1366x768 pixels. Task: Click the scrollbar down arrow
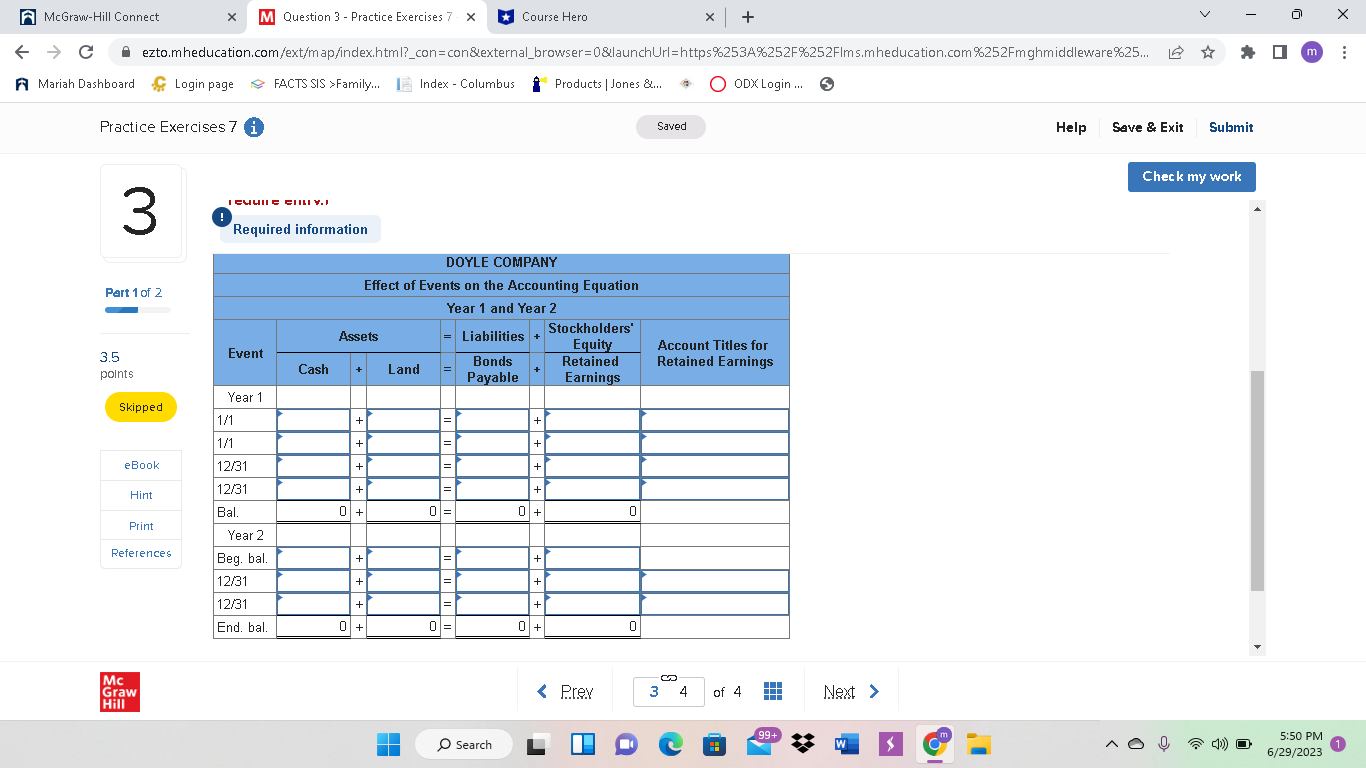(1257, 647)
